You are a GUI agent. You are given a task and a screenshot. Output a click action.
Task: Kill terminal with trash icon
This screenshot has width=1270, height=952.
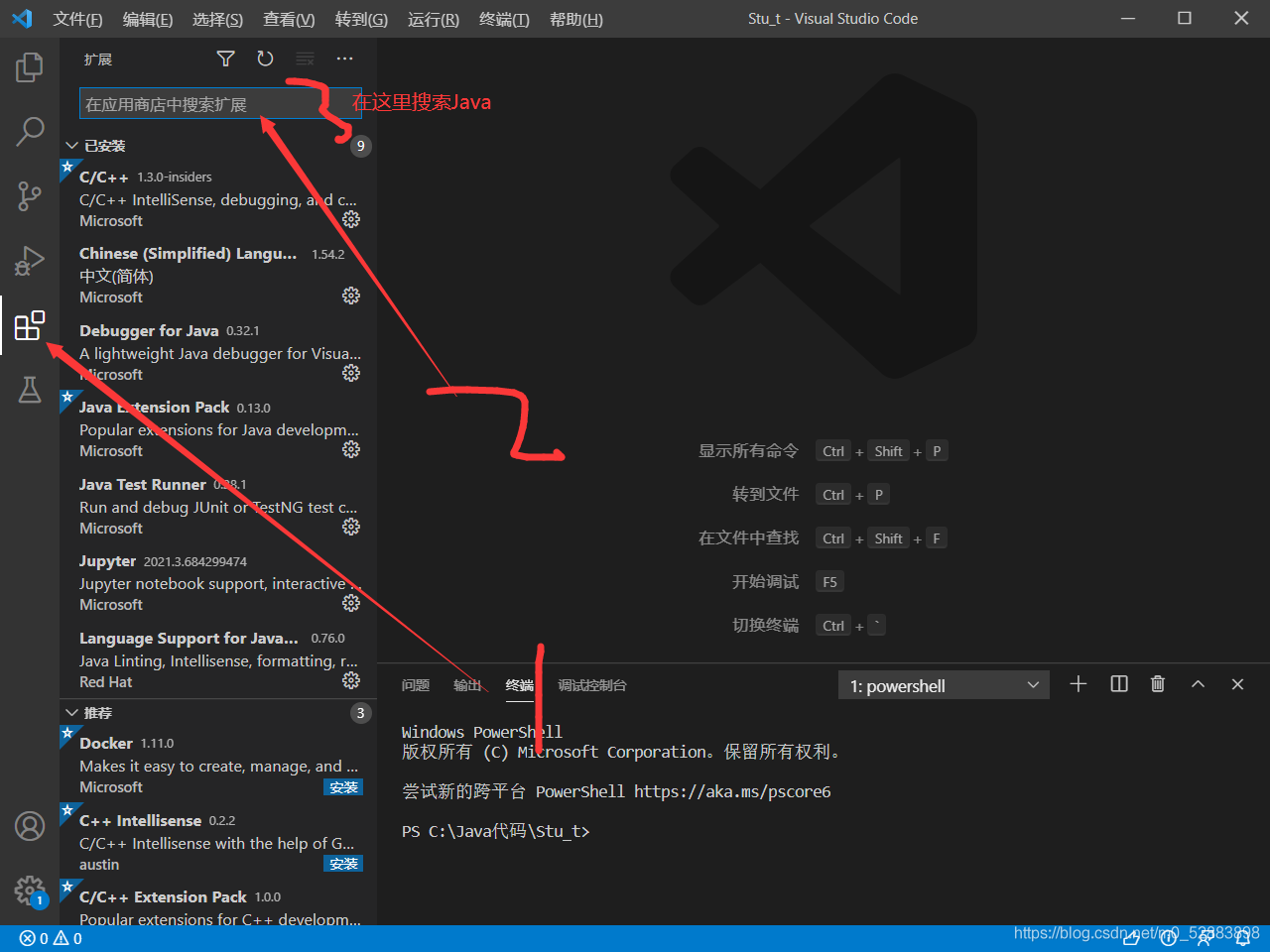coord(1158,684)
